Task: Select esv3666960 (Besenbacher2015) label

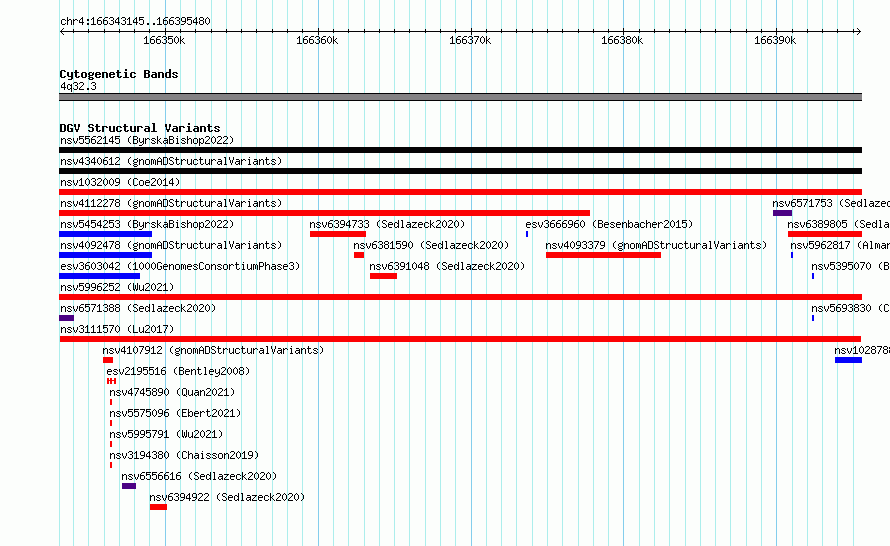Action: click(609, 224)
